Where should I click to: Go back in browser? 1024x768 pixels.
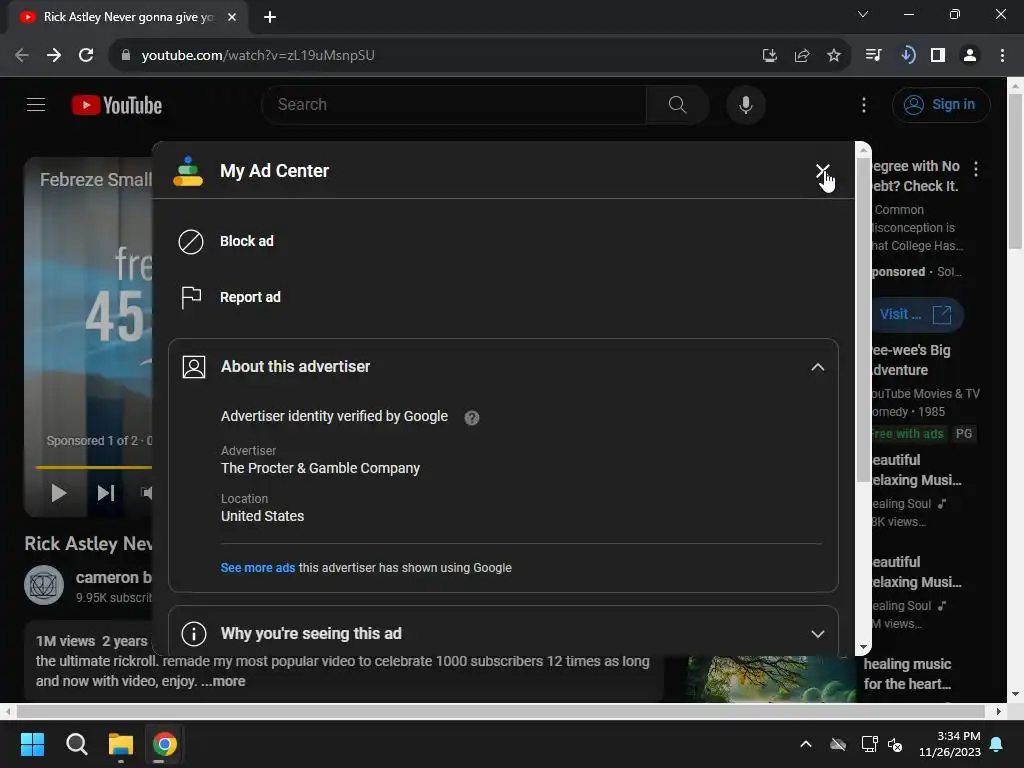[x=22, y=56]
